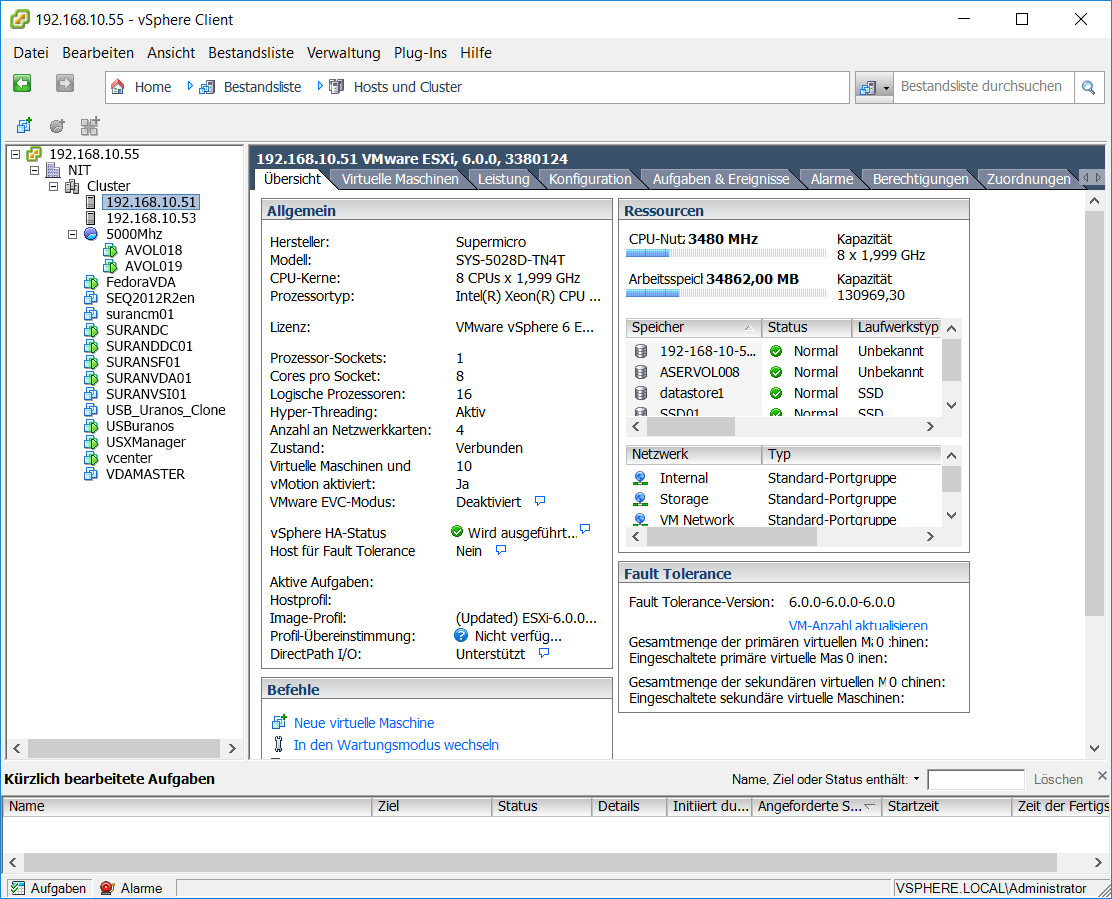
Task: Select the vcenter virtual machine
Action: 129,458
